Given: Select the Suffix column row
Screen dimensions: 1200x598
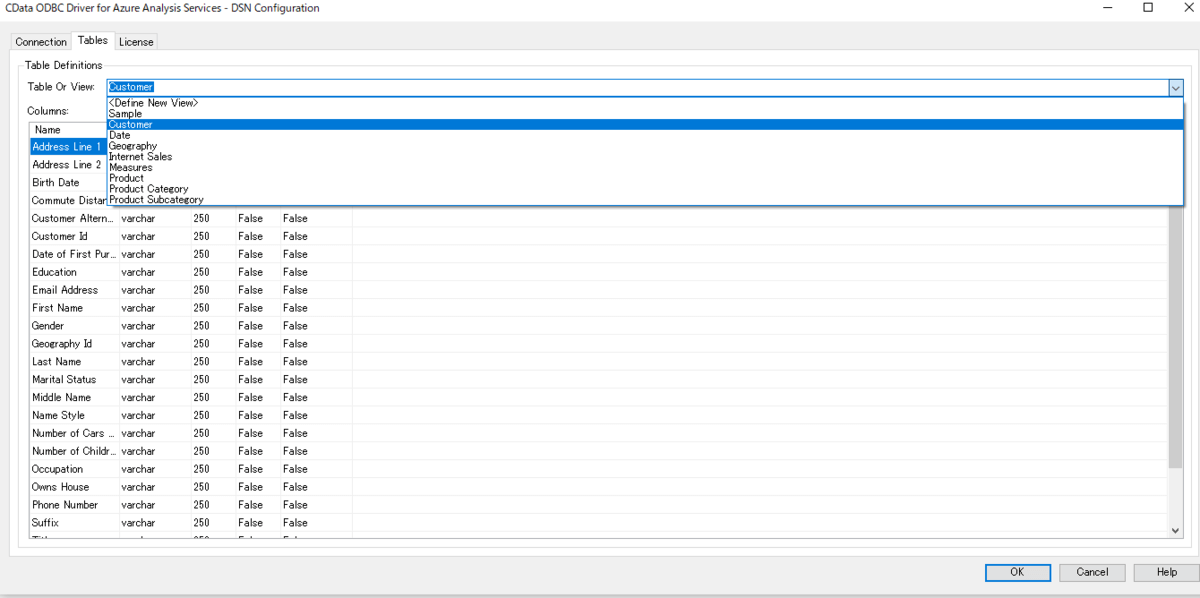Looking at the screenshot, I should pos(190,523).
